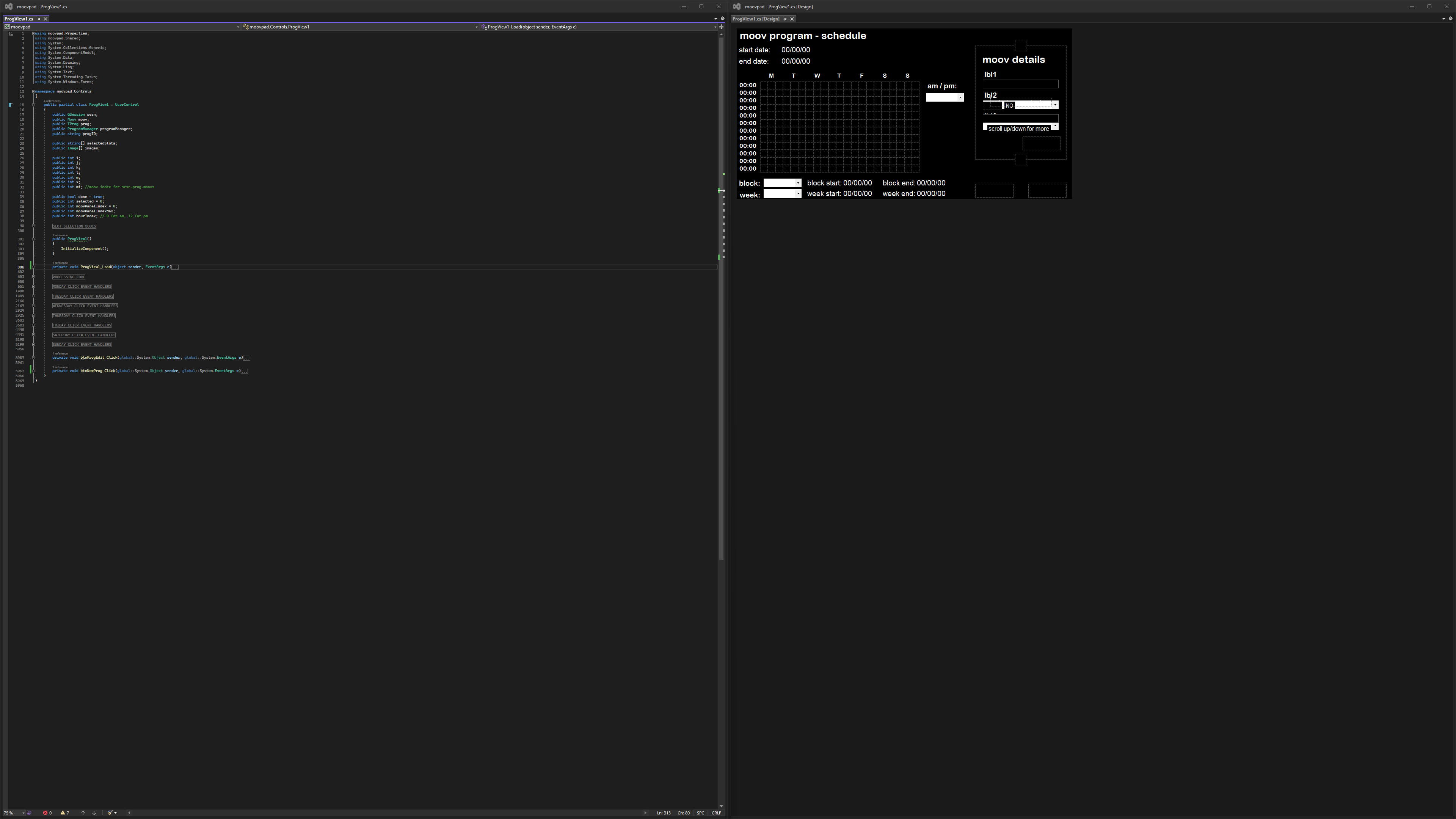1456x819 pixels.
Task: Expand the SLOT SELECTION BOOLS region
Action: [x=33, y=226]
